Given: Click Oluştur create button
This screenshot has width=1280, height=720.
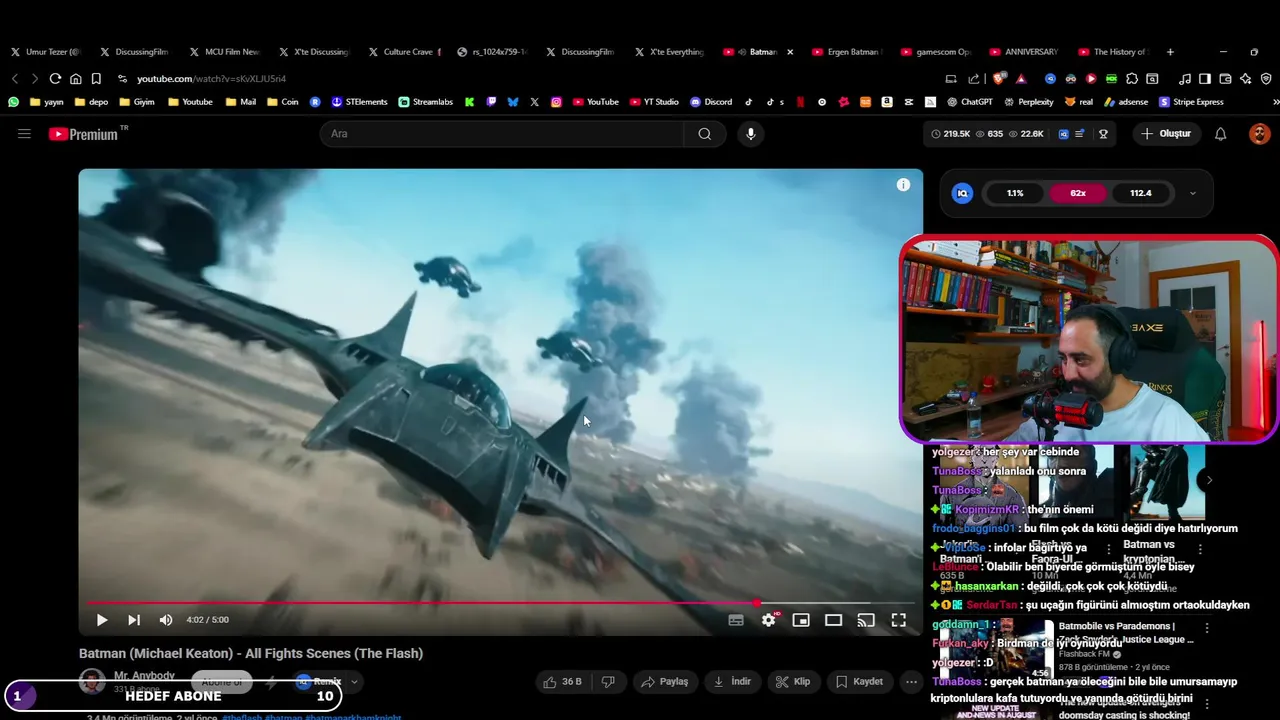Looking at the screenshot, I should [x=1166, y=134].
